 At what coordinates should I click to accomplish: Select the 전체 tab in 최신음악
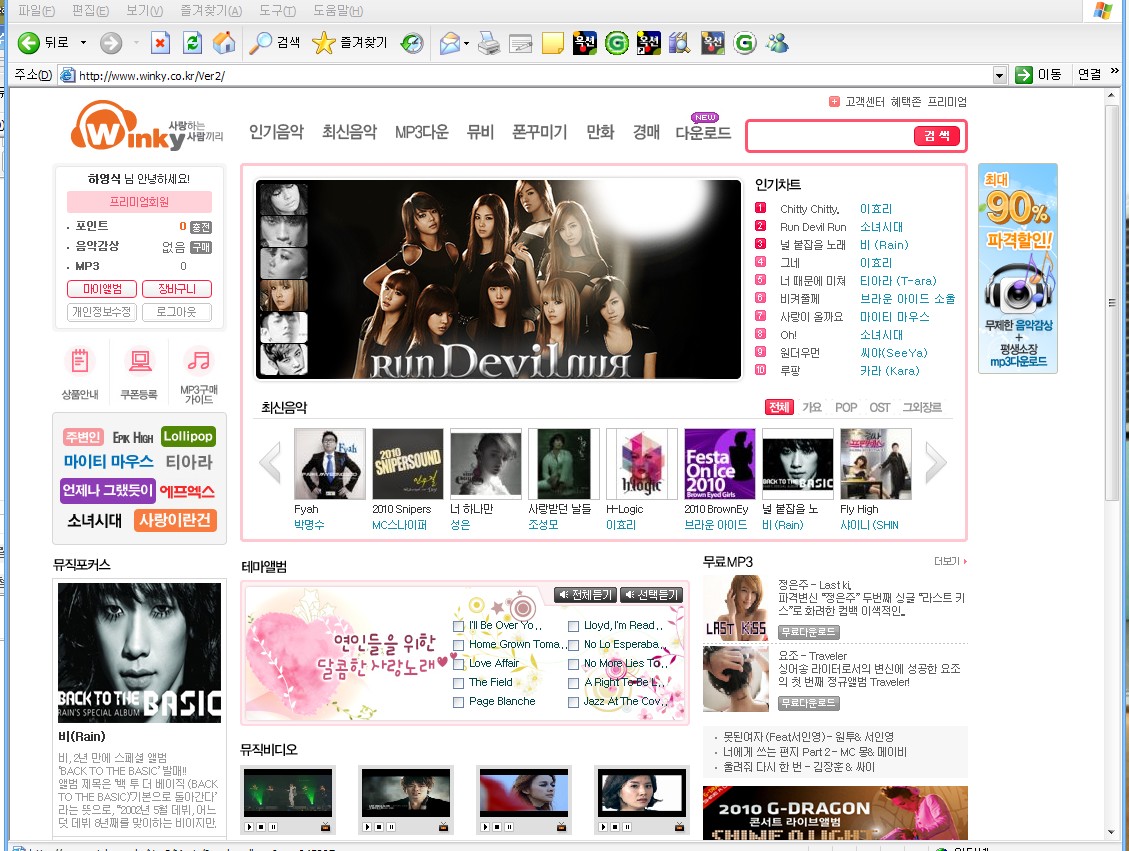tap(779, 408)
